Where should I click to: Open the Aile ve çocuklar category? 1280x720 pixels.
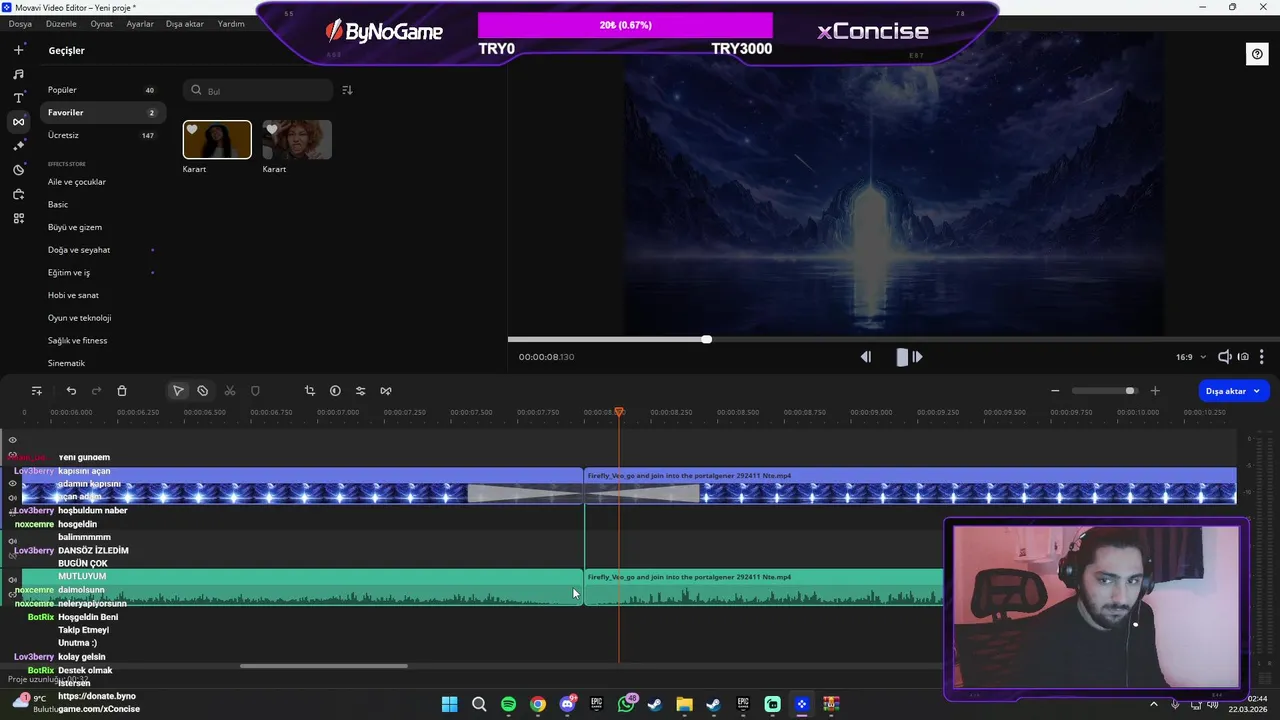(77, 182)
